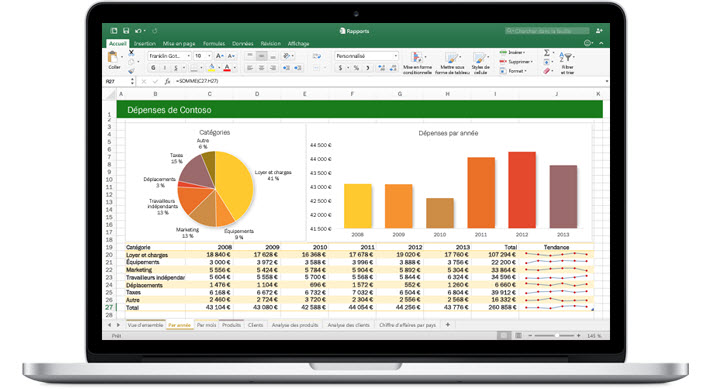Click the share person-plus icon
Image resolution: width=713 pixels, height=389 pixels.
[x=599, y=31]
